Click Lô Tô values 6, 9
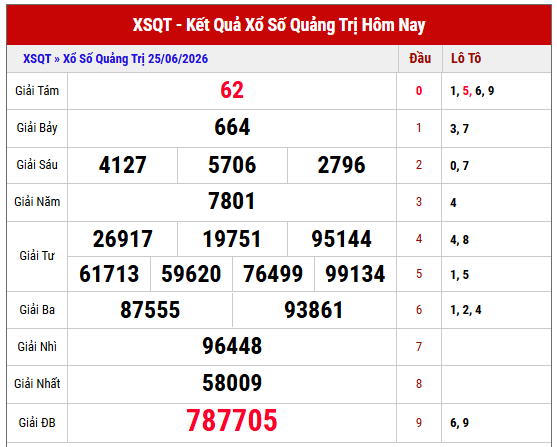This screenshot has width=557, height=447. [459, 423]
